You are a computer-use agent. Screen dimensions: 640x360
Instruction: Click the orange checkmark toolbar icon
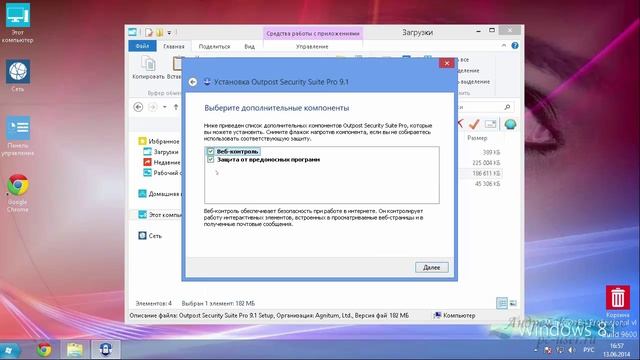coord(473,124)
